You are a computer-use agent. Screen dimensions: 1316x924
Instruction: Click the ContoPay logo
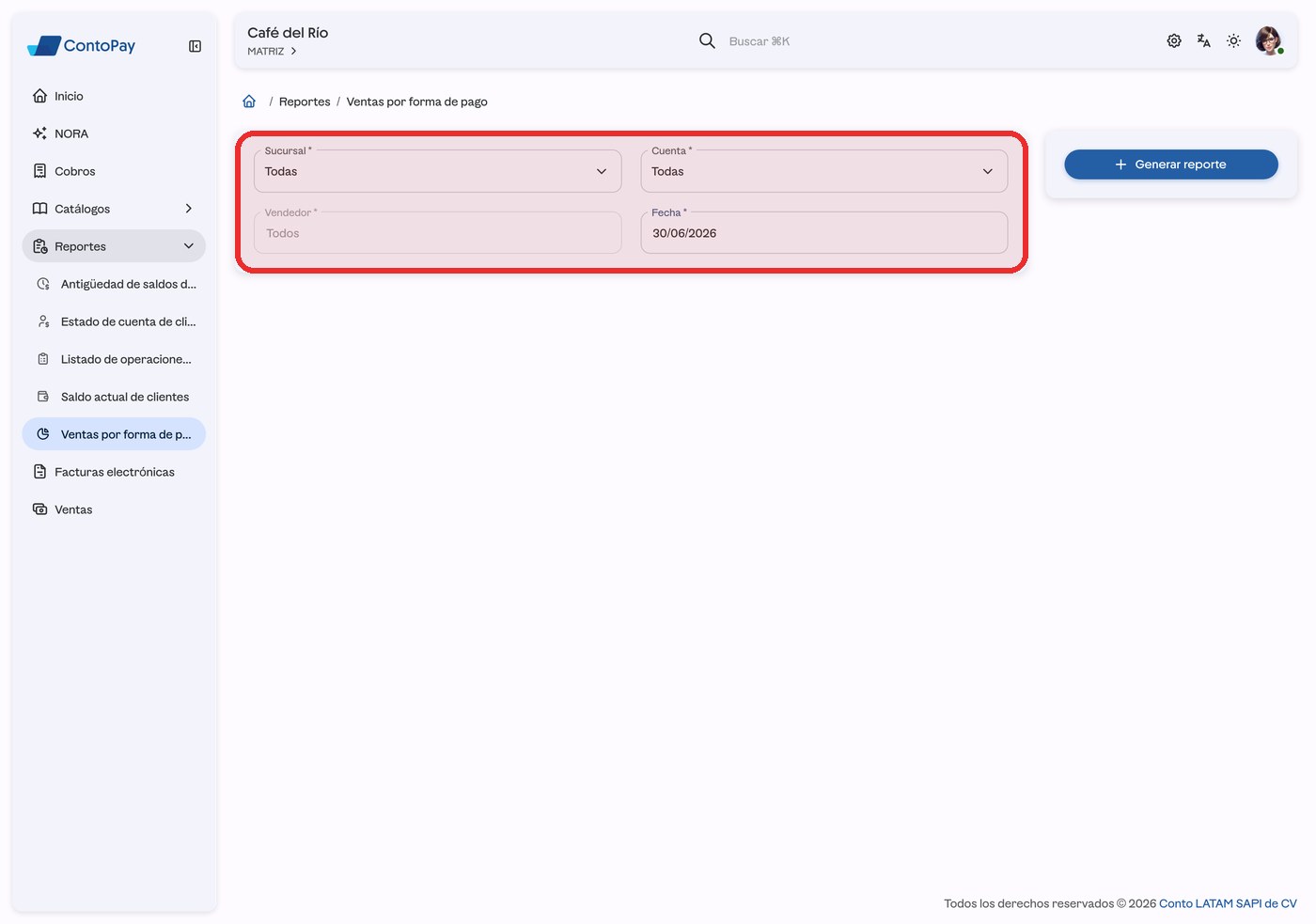[81, 45]
